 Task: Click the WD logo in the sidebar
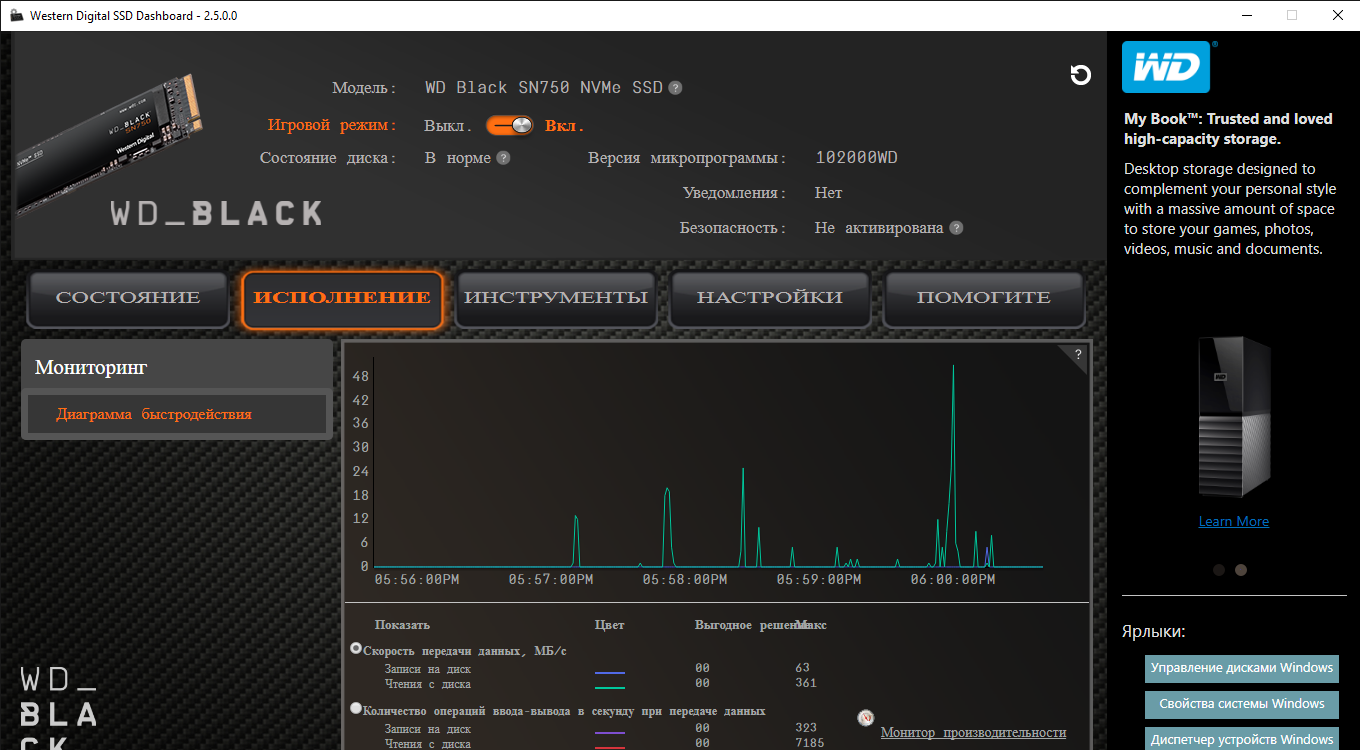click(x=1165, y=67)
